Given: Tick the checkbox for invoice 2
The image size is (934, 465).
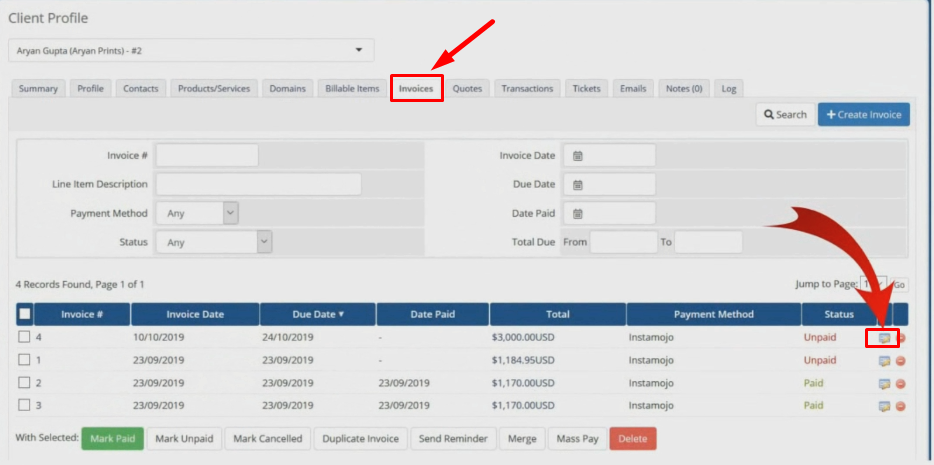Looking at the screenshot, I should tap(24, 383).
